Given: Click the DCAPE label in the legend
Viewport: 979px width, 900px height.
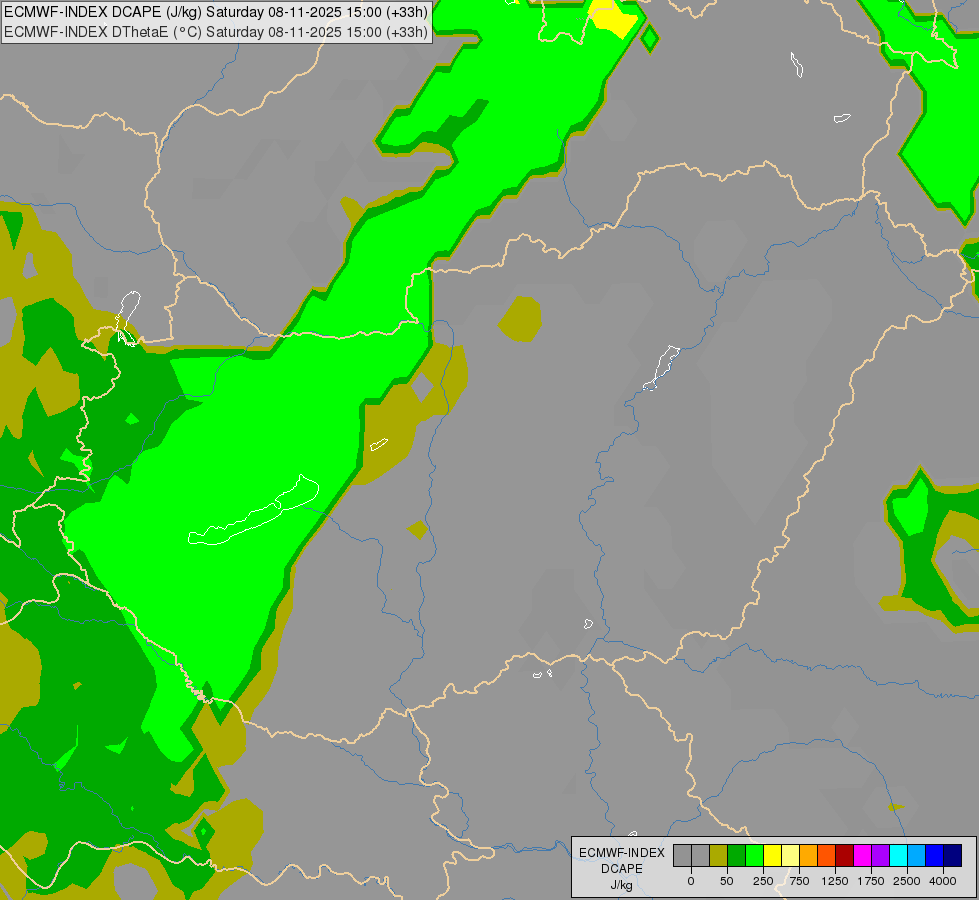Looking at the screenshot, I should point(622,869).
